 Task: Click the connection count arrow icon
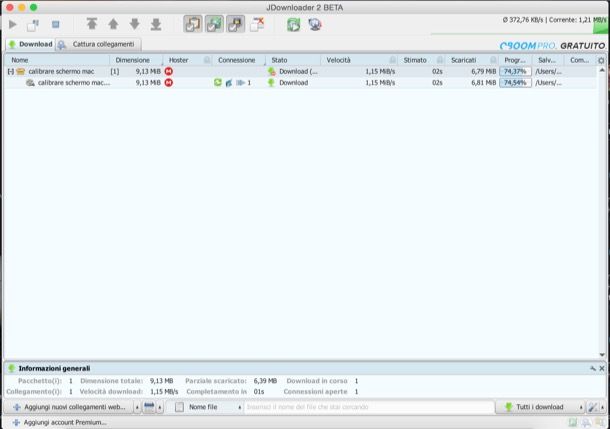tap(240, 83)
